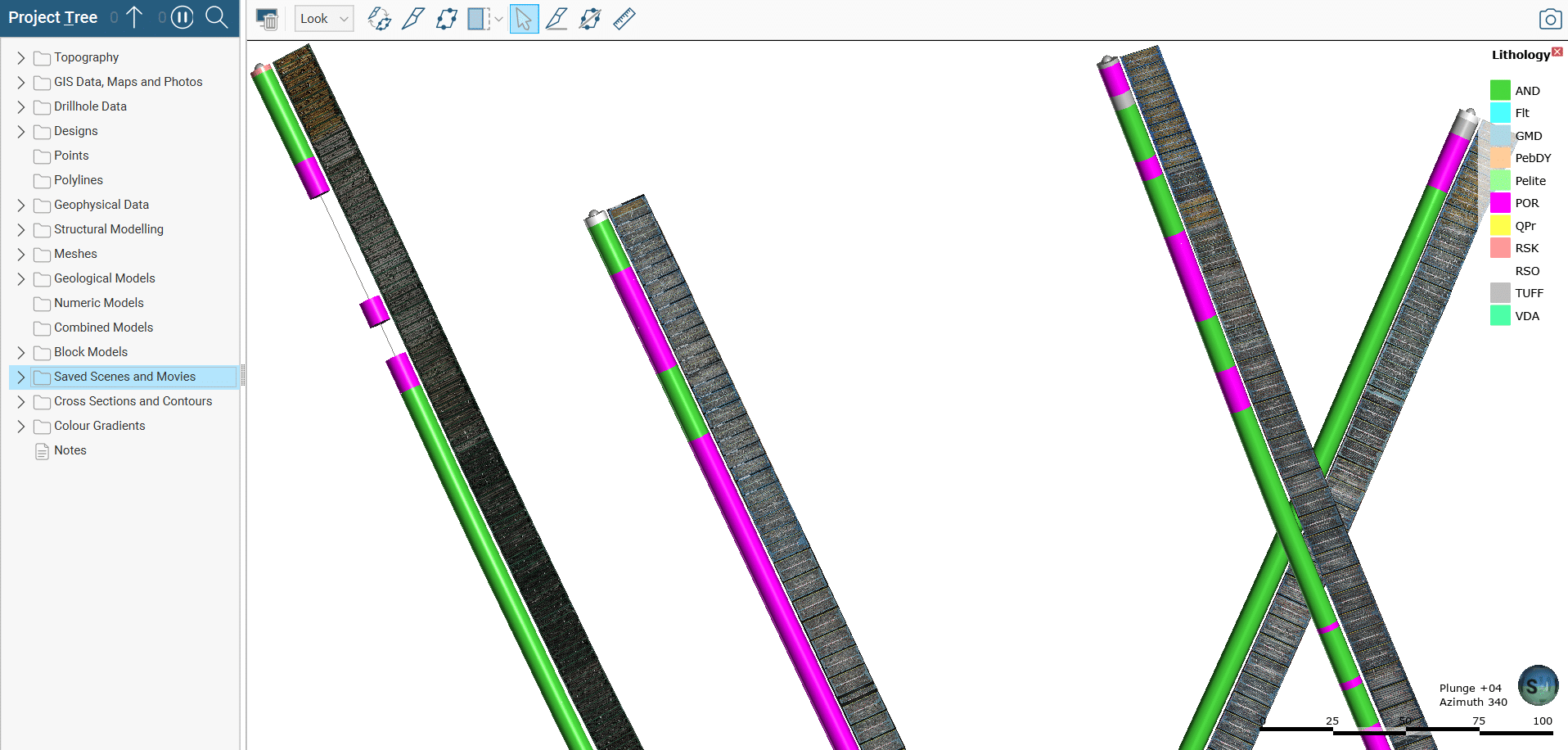
Task: Select GIS Data, Maps and Photos item
Action: coord(128,82)
